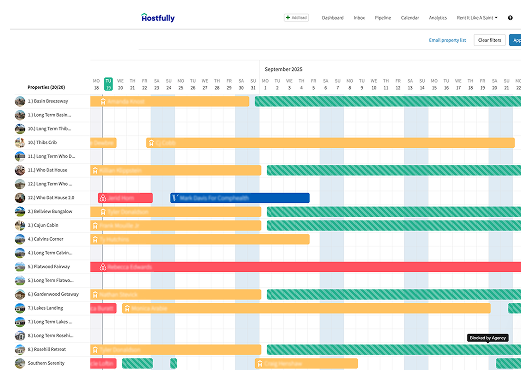The height and width of the screenshot is (380, 531).
Task: Click the Gardenwood Getaway property thumbnail
Action: pyautogui.click(x=20, y=294)
